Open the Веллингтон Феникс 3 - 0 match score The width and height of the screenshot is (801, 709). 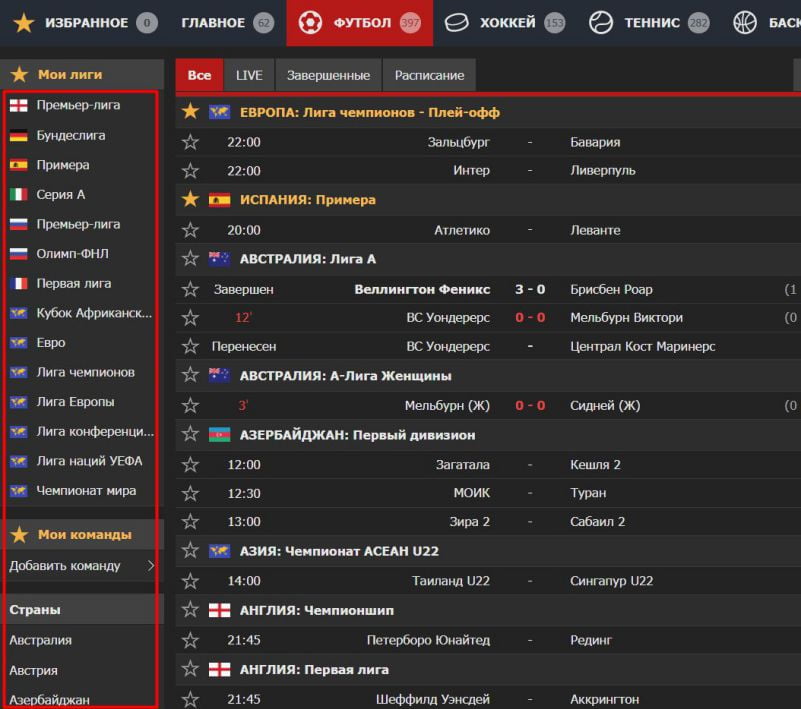pyautogui.click(x=530, y=289)
